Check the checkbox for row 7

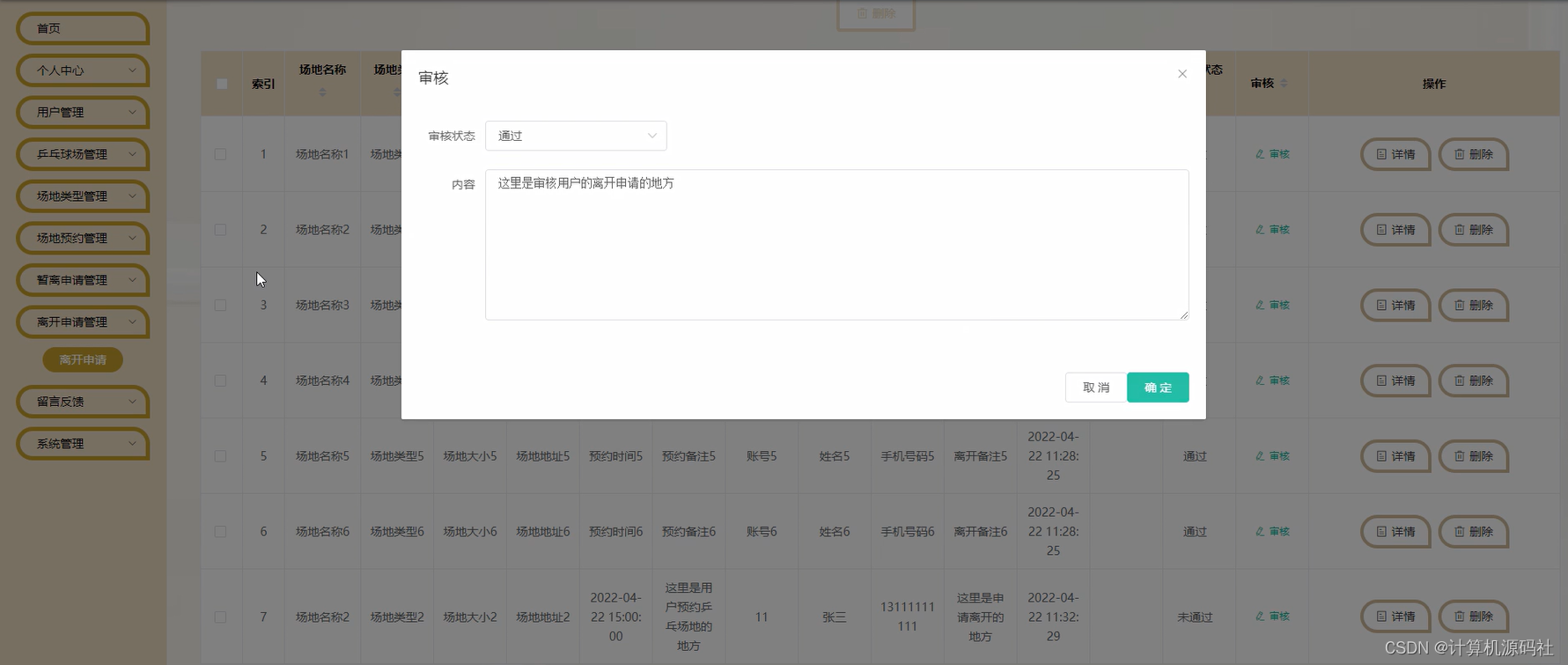(x=220, y=617)
